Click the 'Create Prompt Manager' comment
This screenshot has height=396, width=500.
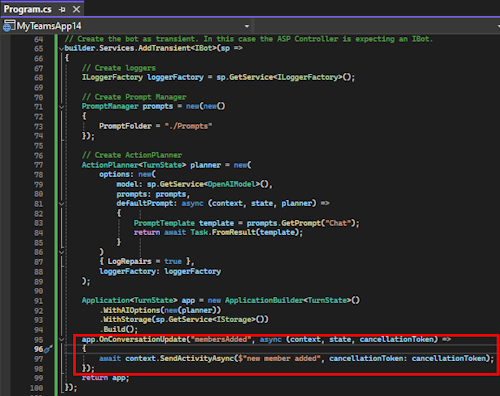tap(134, 97)
